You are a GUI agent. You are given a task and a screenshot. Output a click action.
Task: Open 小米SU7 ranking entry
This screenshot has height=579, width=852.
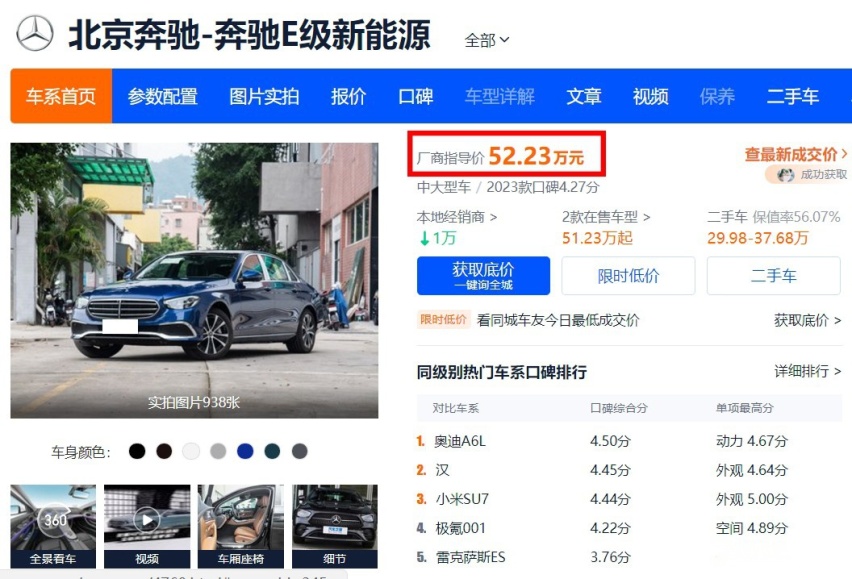click(462, 499)
